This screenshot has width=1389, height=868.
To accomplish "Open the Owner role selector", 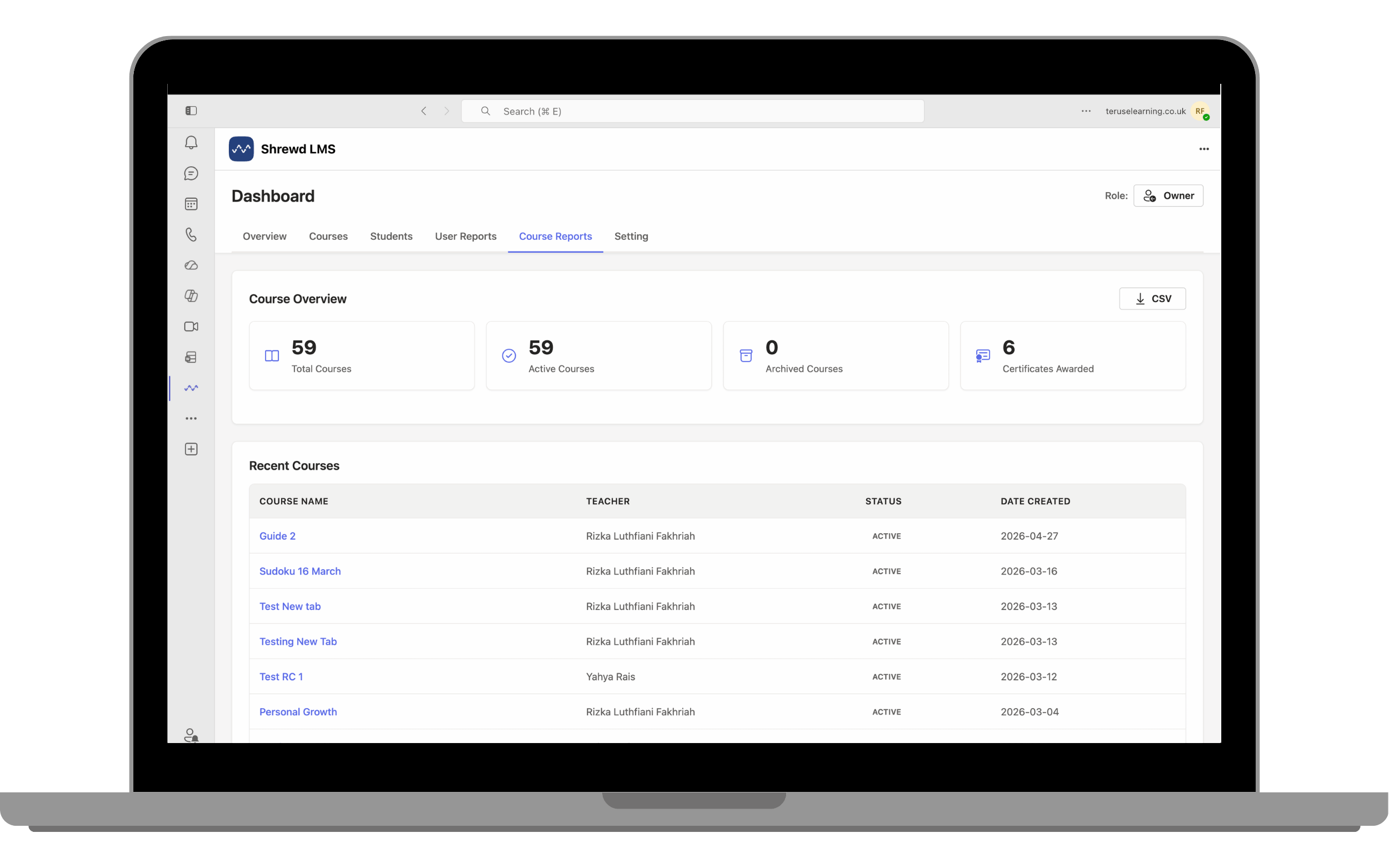I will click(1168, 196).
